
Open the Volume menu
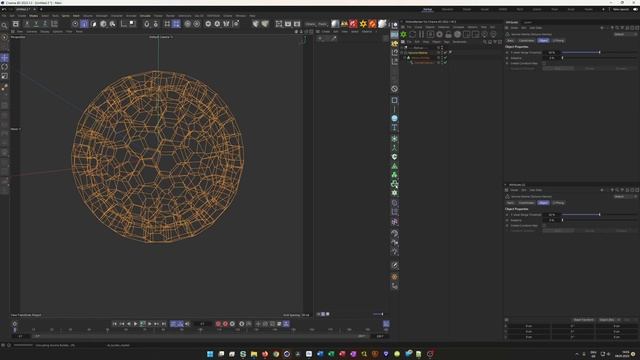click(88, 16)
